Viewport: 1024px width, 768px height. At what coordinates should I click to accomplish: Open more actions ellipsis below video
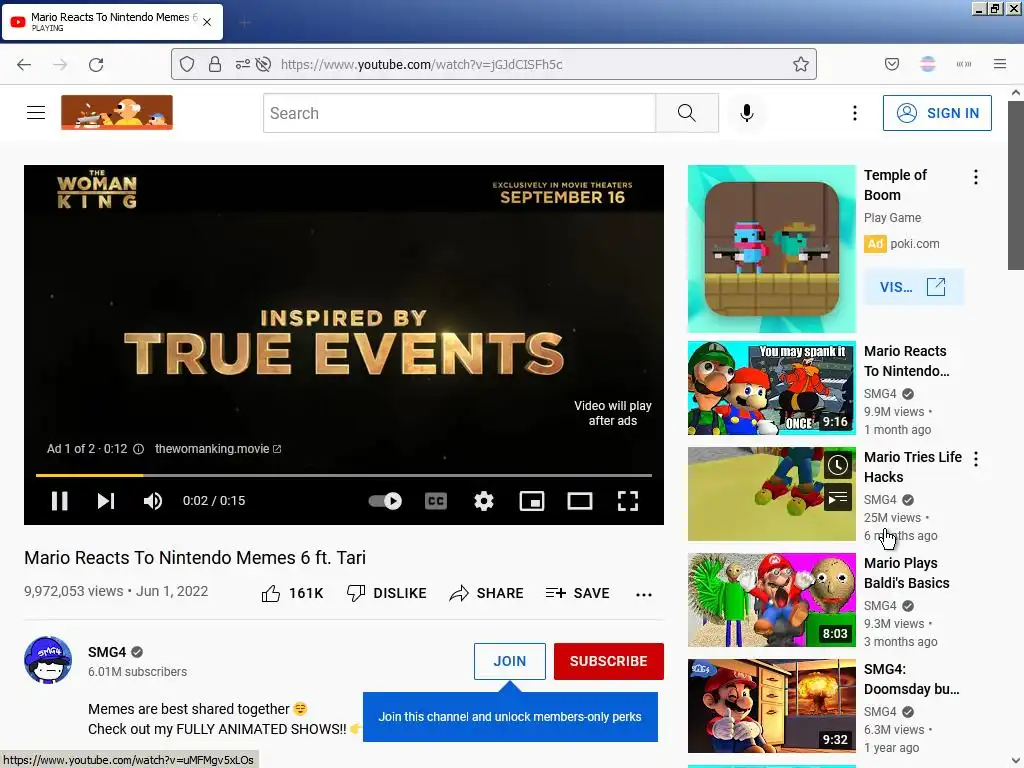click(x=644, y=594)
